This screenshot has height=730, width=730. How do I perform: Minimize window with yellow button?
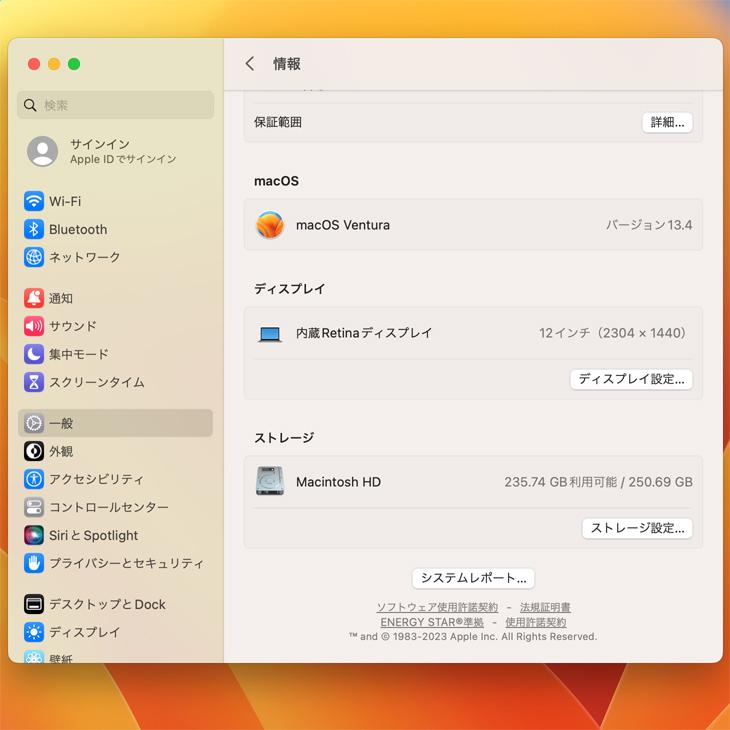point(54,64)
